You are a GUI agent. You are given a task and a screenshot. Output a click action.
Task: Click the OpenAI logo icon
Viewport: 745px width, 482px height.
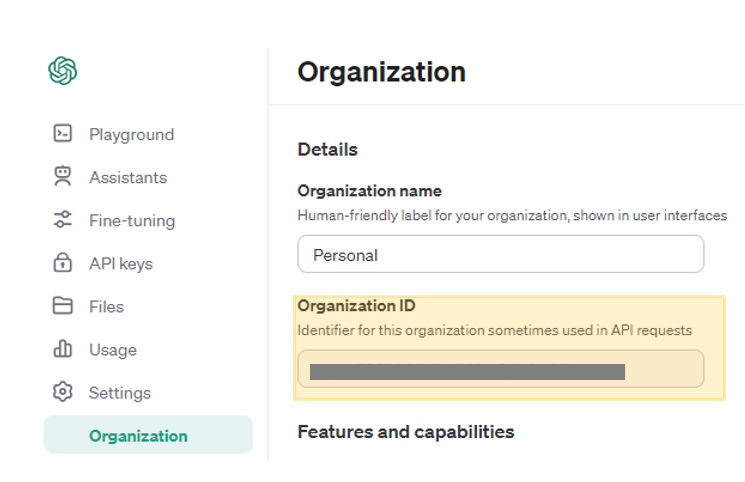(x=63, y=71)
